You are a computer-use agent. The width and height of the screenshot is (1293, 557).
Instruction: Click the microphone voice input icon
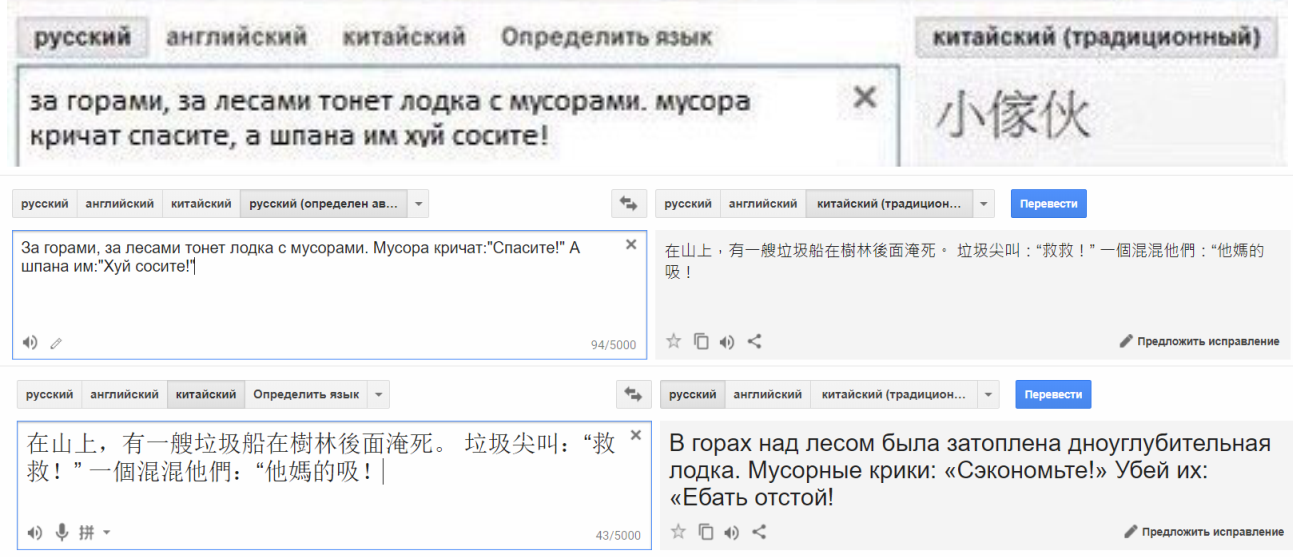coord(62,533)
